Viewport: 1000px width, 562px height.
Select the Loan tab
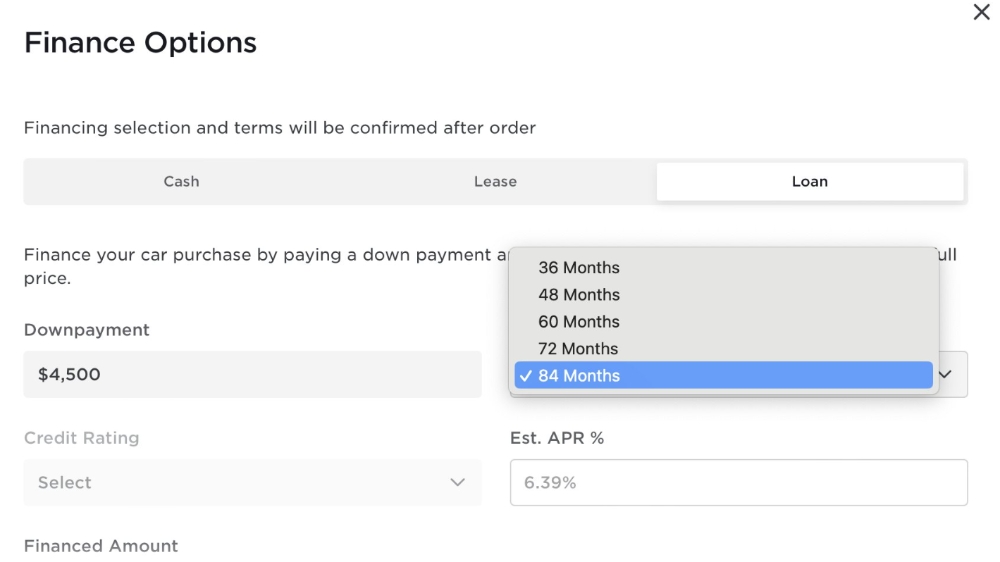810,182
